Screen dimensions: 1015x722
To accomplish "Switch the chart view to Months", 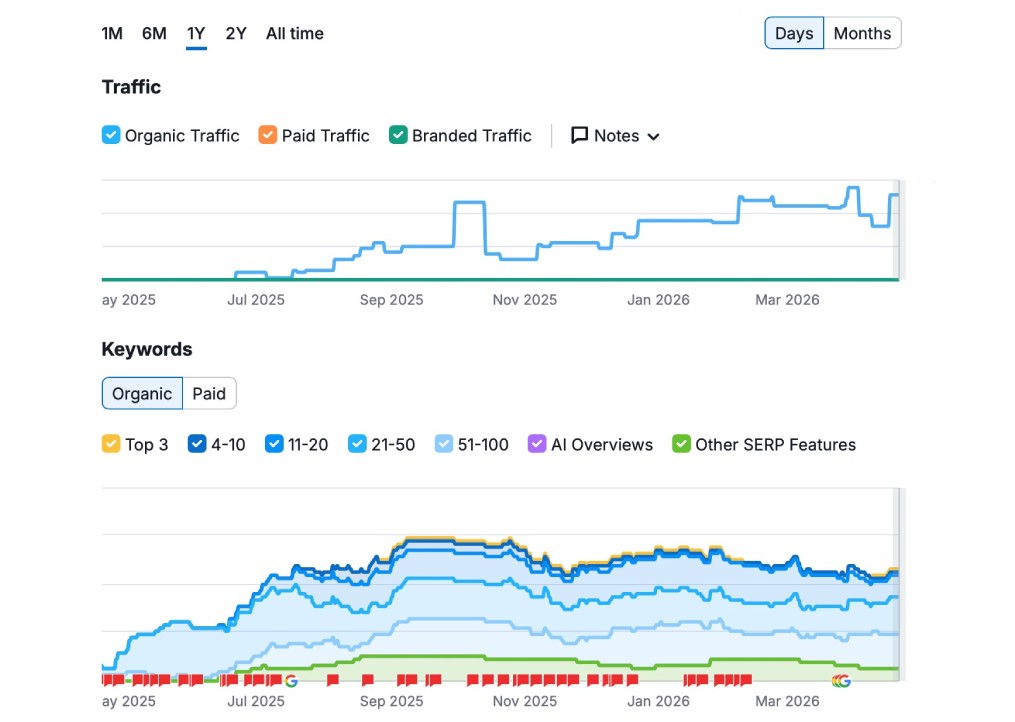I will [x=861, y=34].
